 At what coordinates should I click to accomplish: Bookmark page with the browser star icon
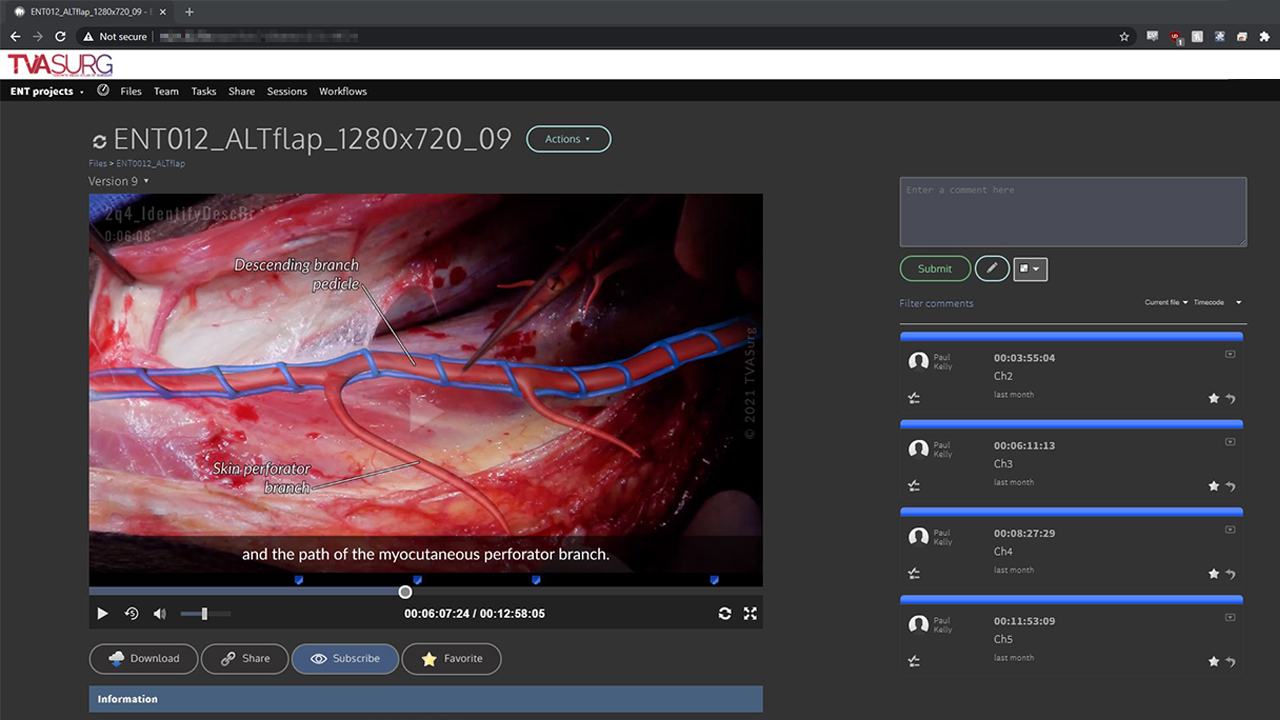click(x=1124, y=36)
